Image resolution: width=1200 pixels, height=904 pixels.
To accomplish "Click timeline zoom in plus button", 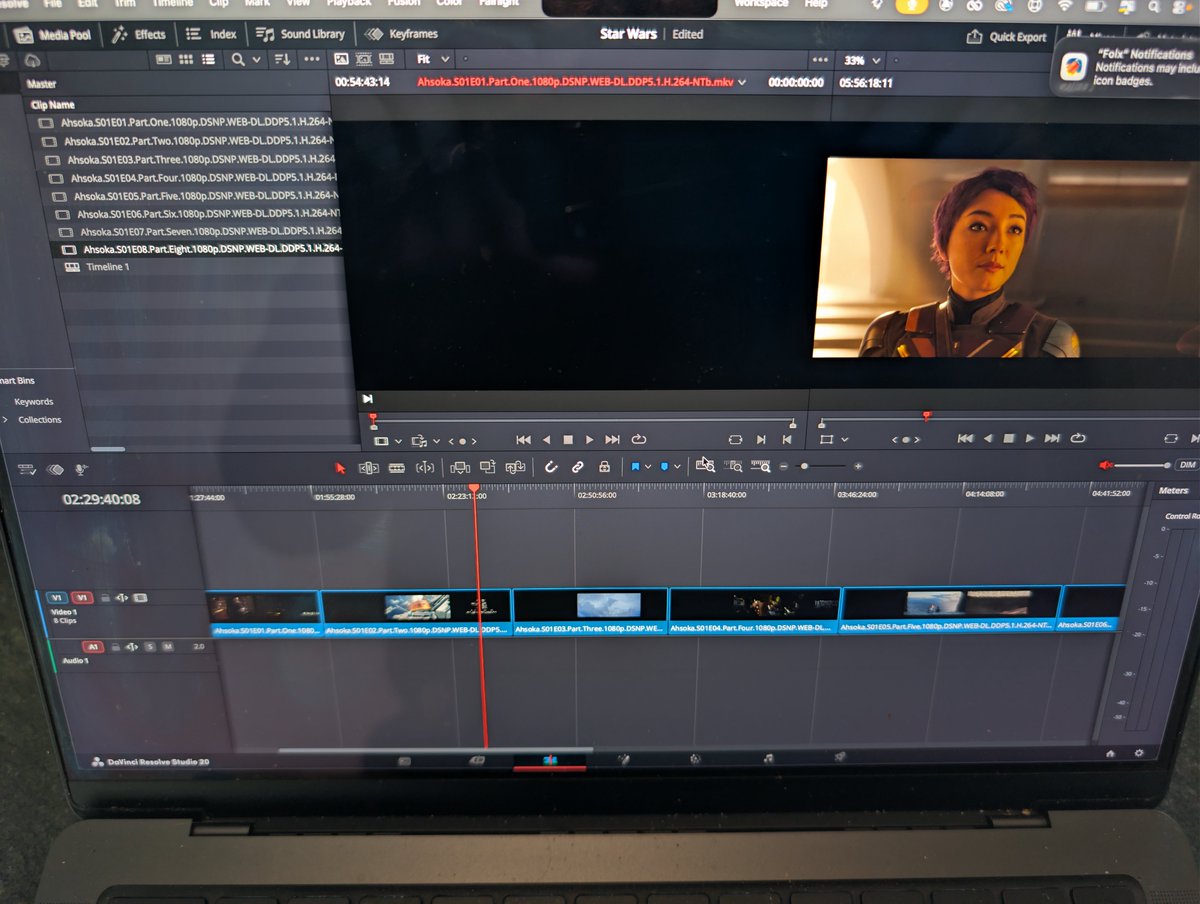I will 858,466.
